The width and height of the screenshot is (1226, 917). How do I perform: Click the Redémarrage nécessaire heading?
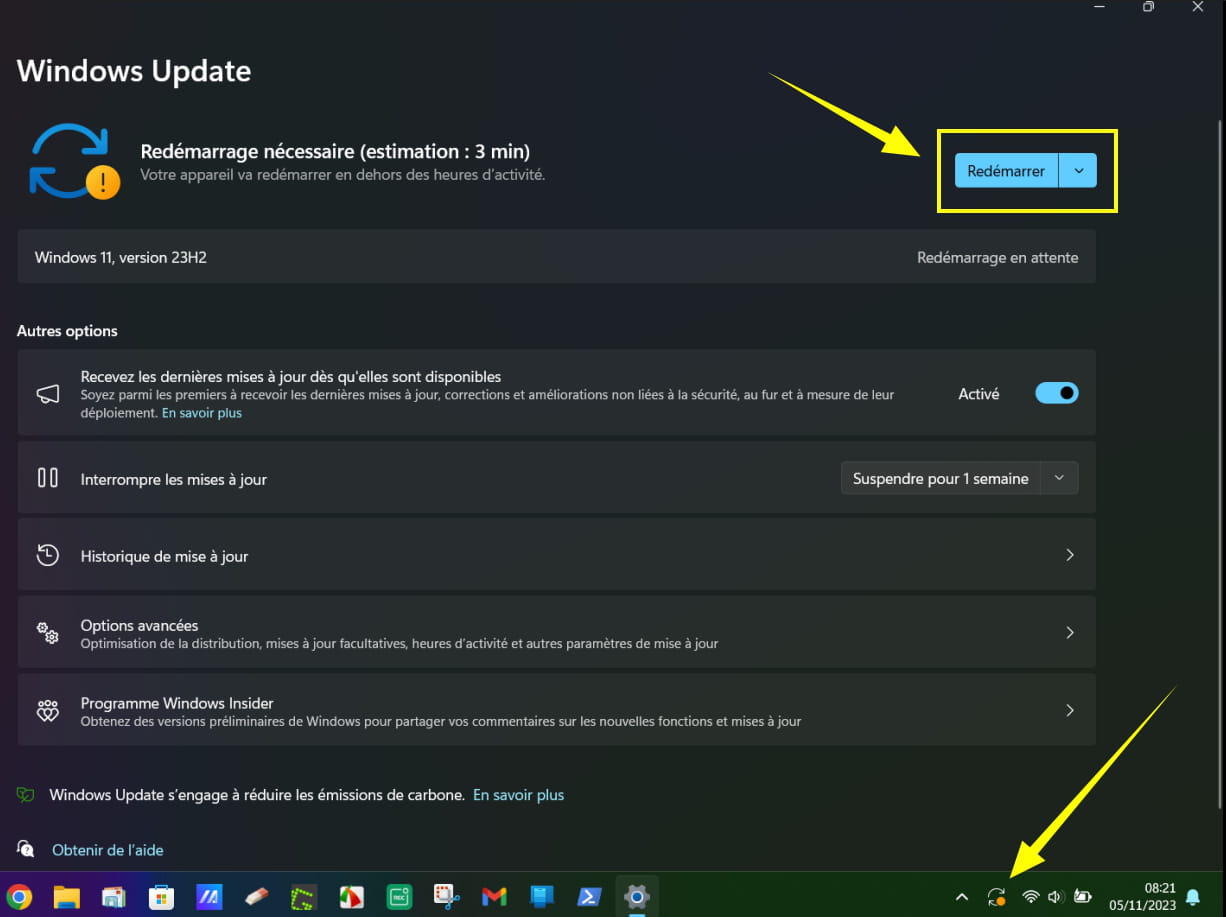[336, 152]
